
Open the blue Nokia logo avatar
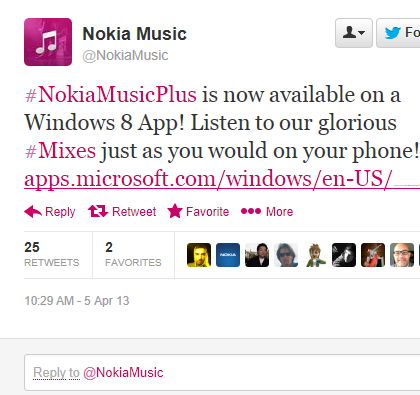(228, 255)
